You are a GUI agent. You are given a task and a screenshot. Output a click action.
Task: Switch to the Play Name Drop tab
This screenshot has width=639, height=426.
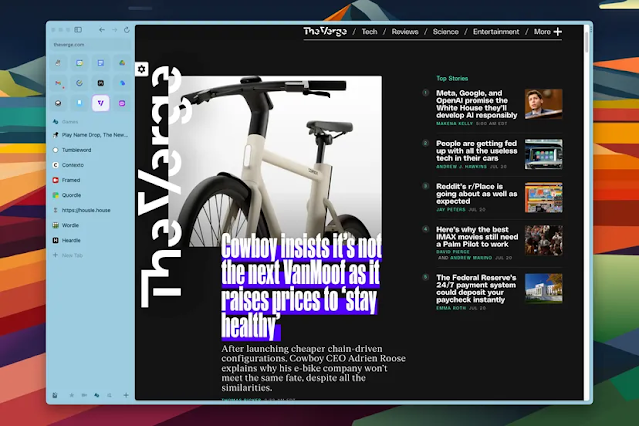pyautogui.click(x=90, y=135)
